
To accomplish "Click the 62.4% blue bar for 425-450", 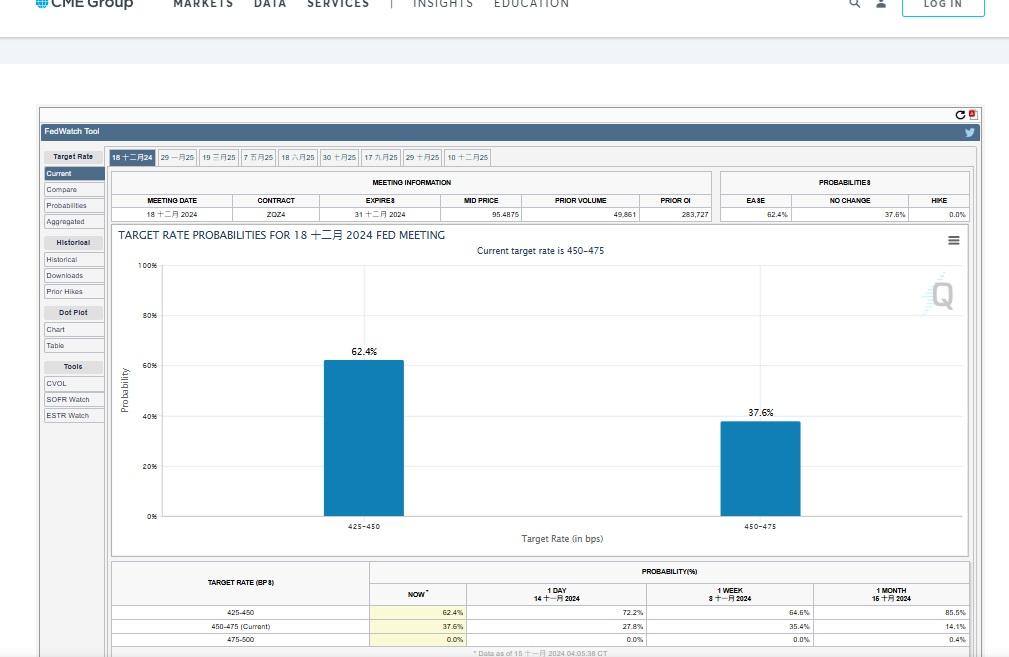I will click(x=364, y=438).
